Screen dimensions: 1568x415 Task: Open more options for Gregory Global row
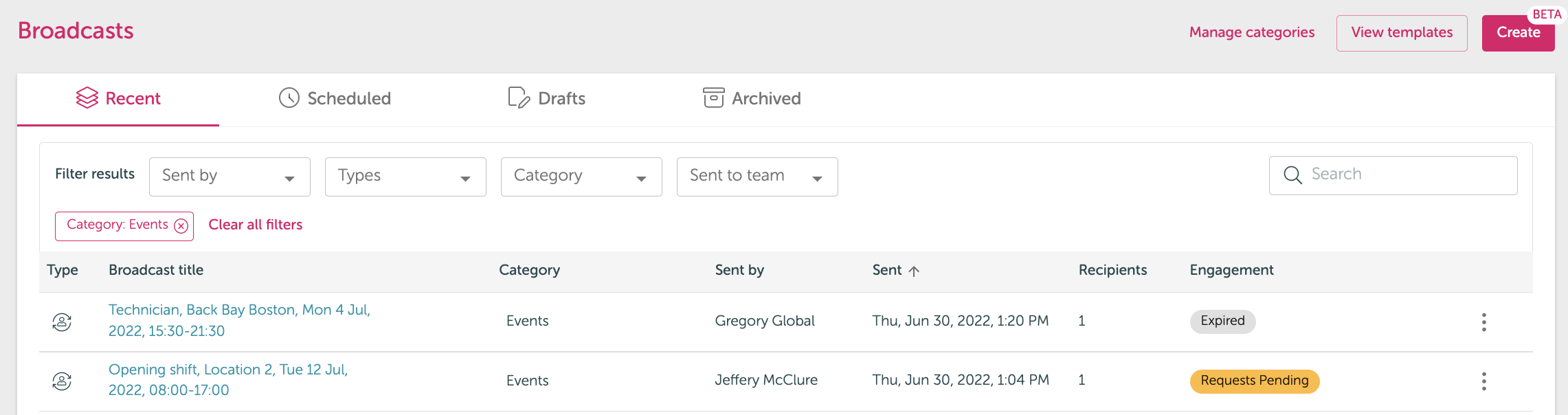1484,322
